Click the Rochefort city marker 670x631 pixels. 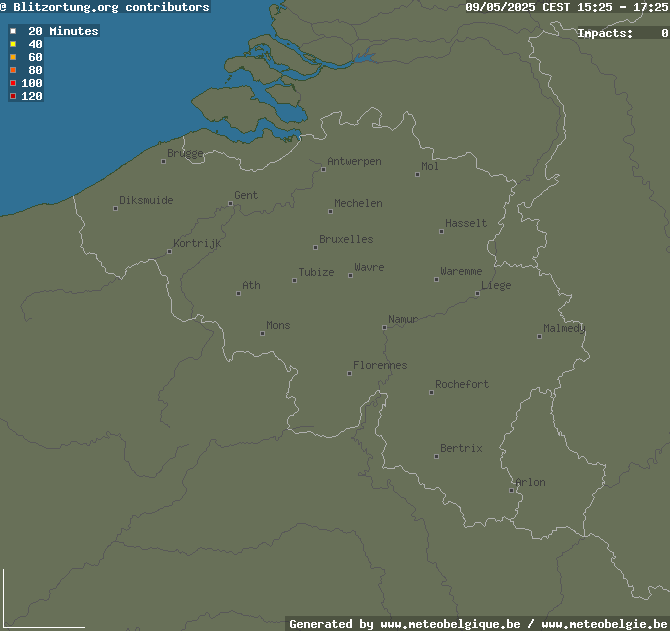(432, 393)
